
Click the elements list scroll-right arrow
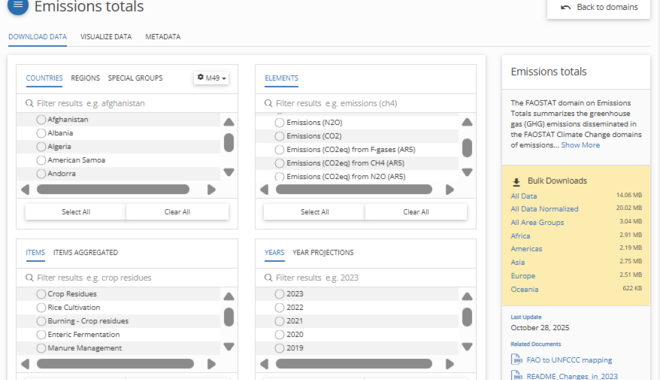(x=450, y=189)
